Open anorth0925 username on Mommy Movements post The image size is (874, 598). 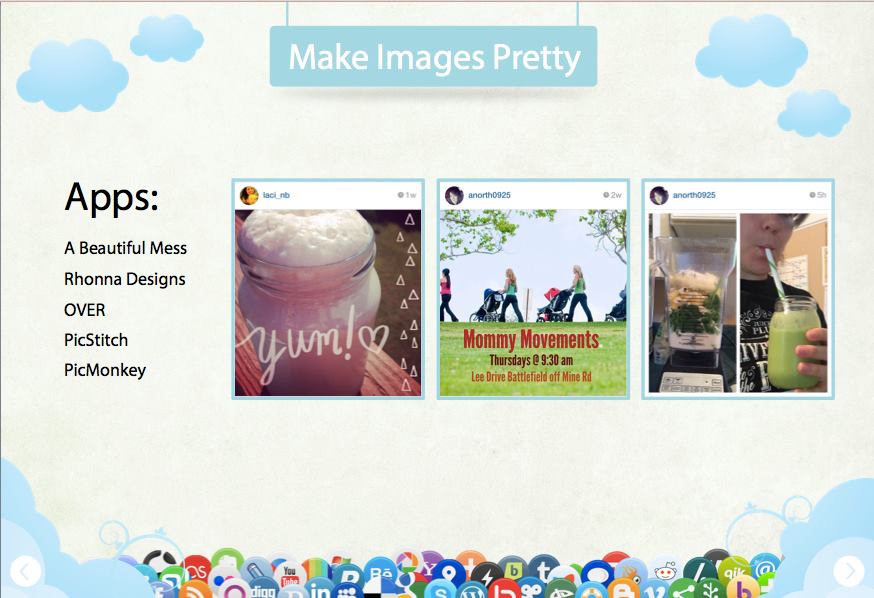click(x=489, y=195)
